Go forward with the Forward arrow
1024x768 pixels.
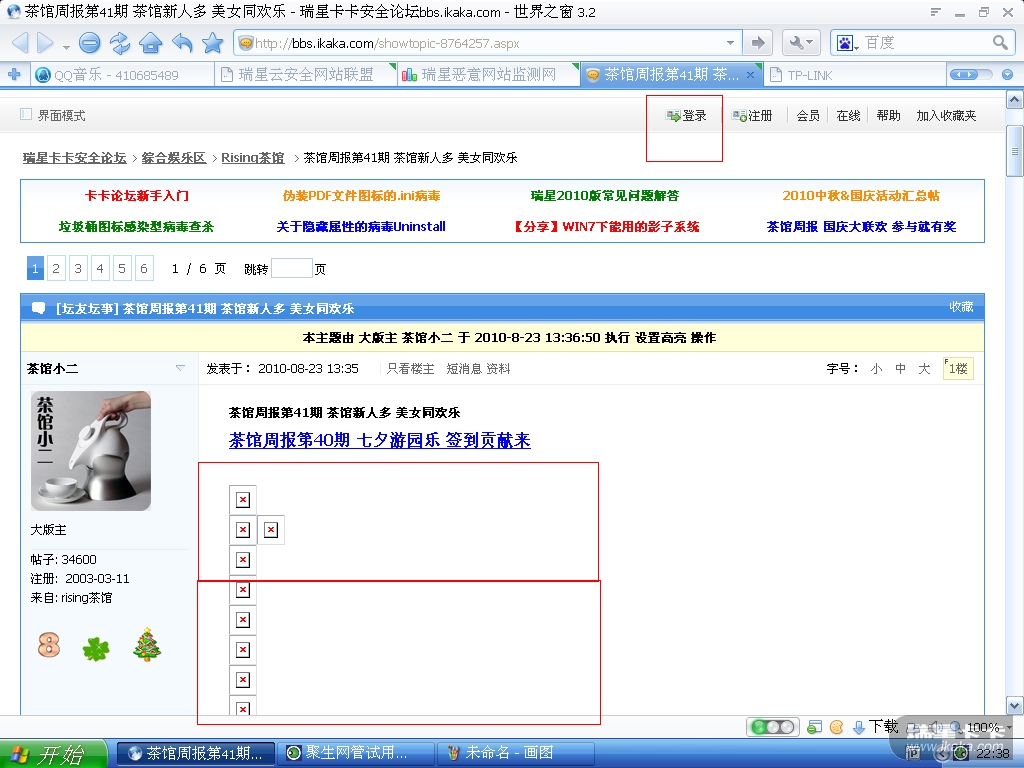45,43
